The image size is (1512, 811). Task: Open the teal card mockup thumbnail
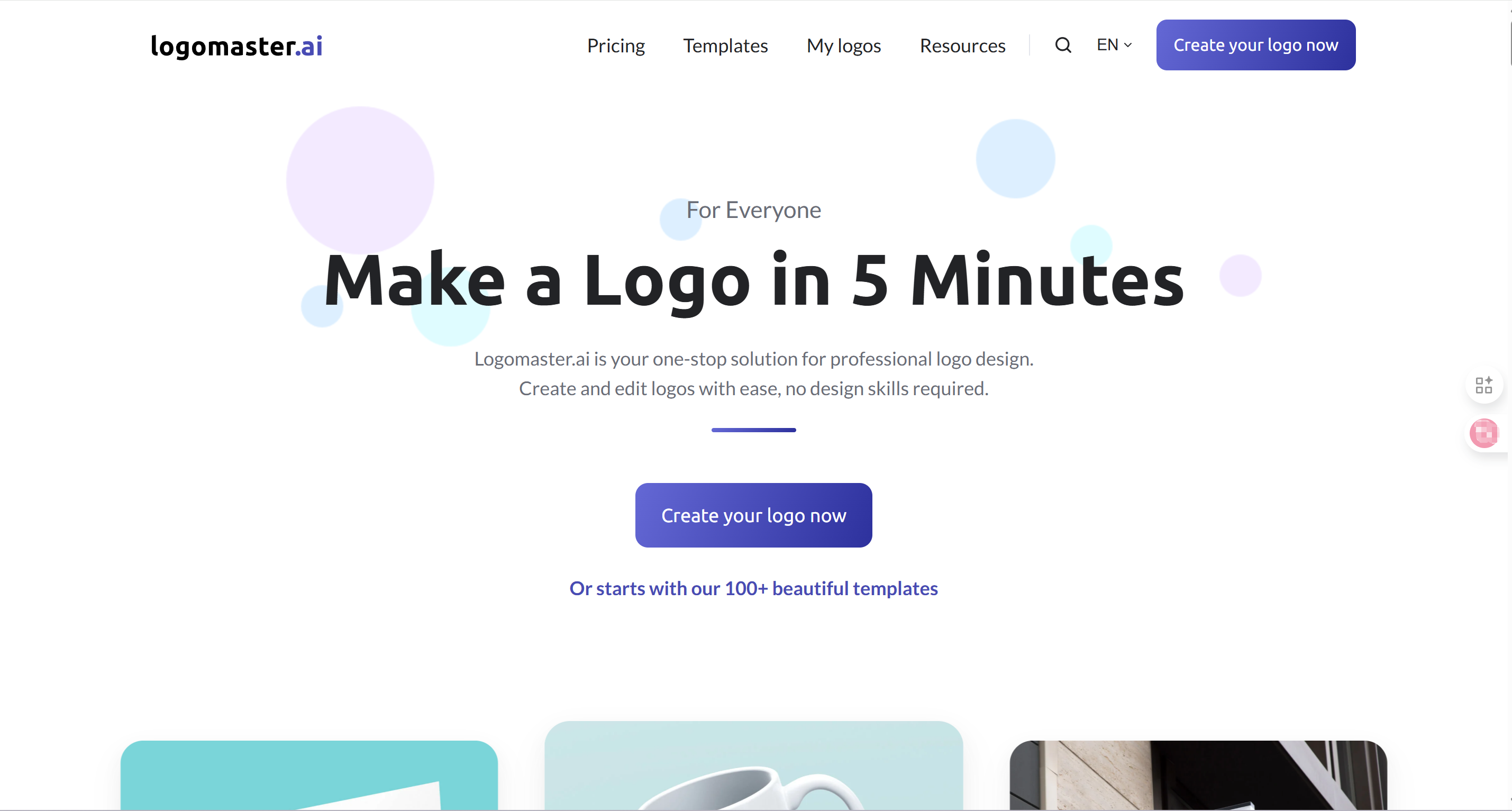coord(309,775)
